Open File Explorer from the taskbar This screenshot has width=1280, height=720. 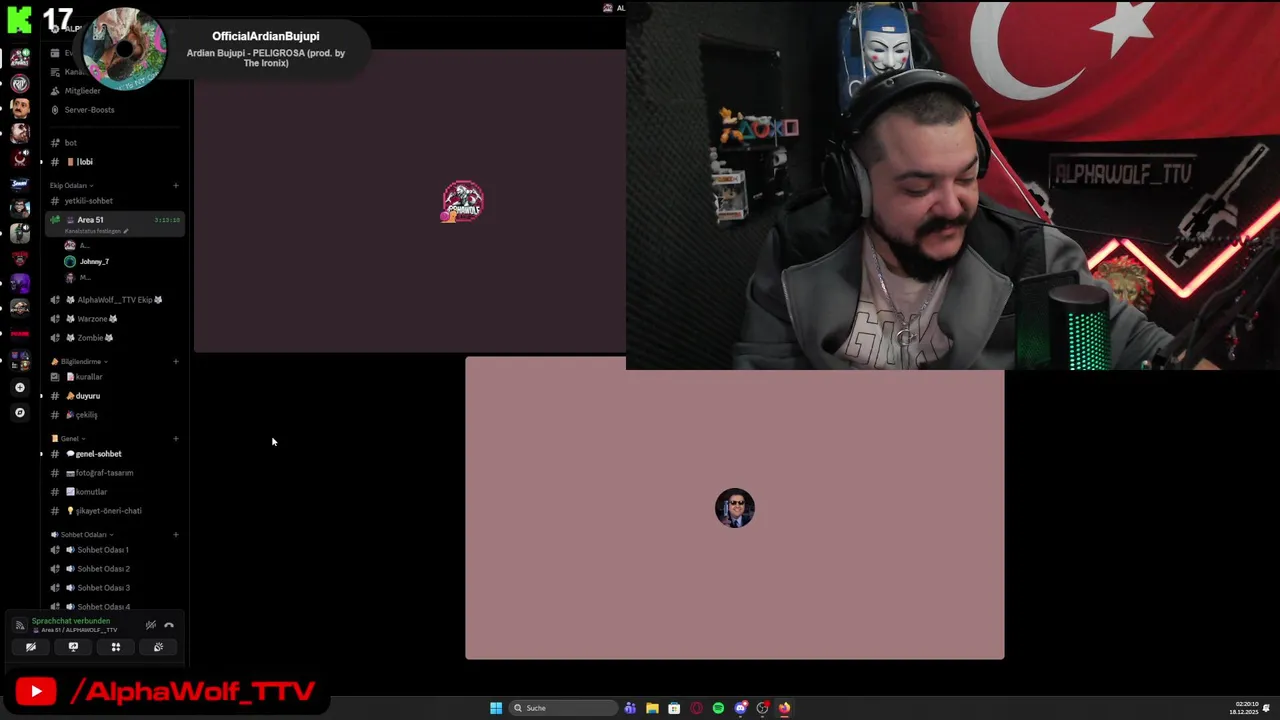point(652,708)
